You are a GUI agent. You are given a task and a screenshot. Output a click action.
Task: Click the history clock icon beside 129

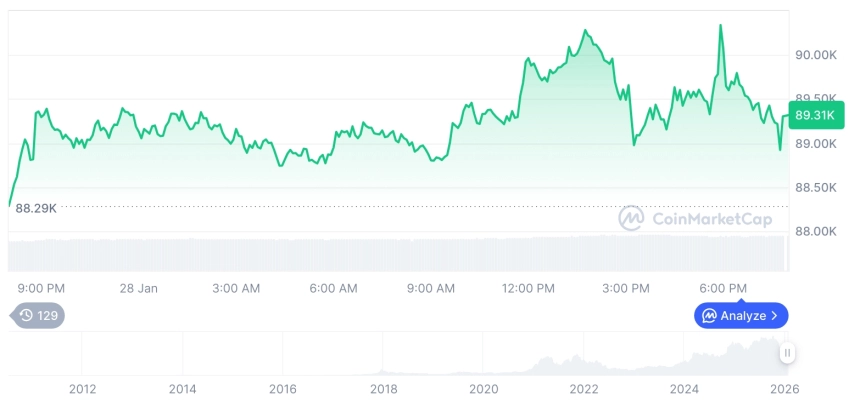[x=26, y=316]
